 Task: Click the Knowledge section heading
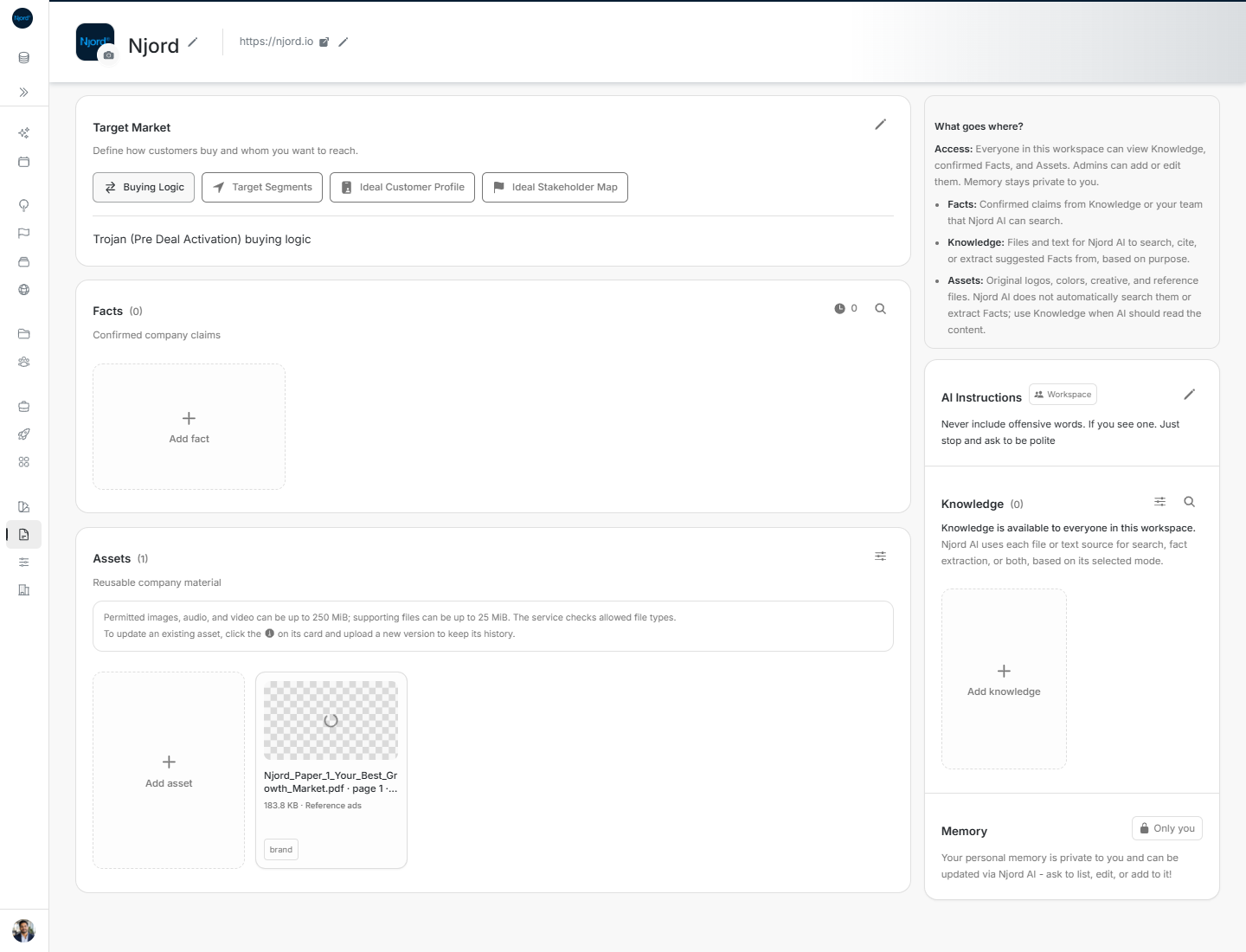click(973, 504)
